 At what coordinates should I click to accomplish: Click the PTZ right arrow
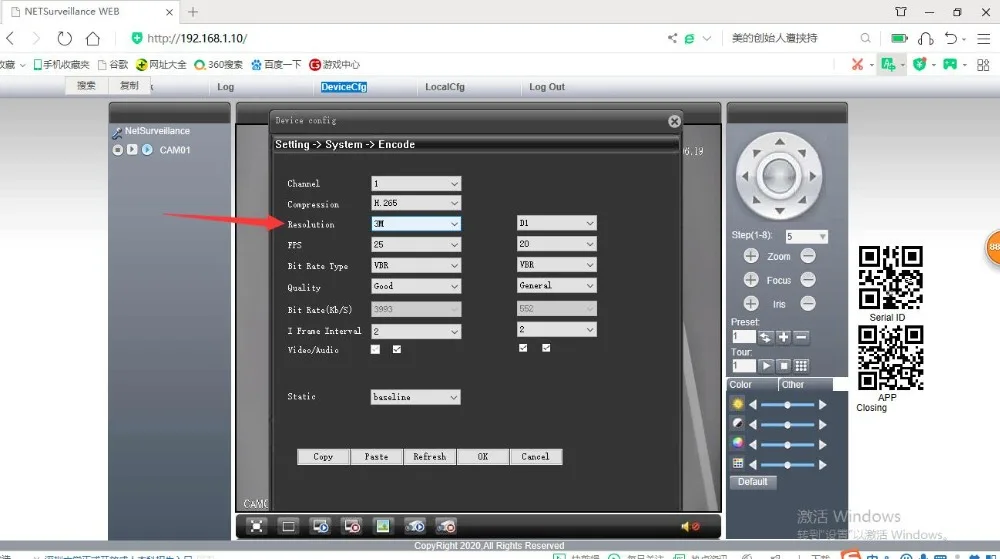pos(813,177)
